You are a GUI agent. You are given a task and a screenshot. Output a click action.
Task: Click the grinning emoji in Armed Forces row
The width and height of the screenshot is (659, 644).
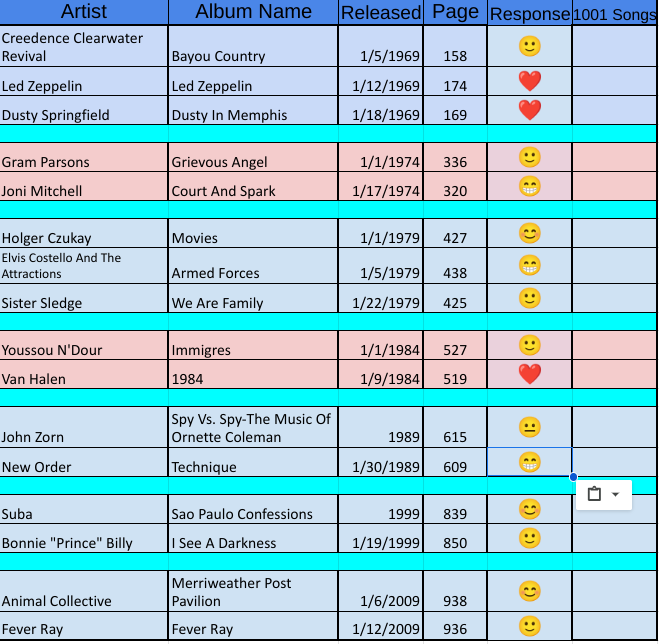(530, 265)
